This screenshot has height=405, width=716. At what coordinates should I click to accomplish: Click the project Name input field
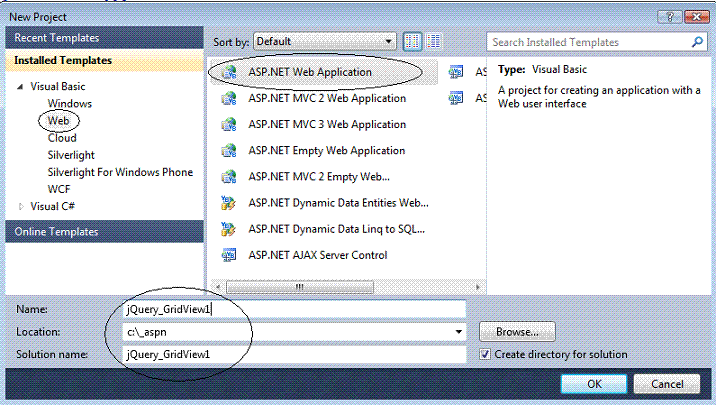click(x=294, y=309)
